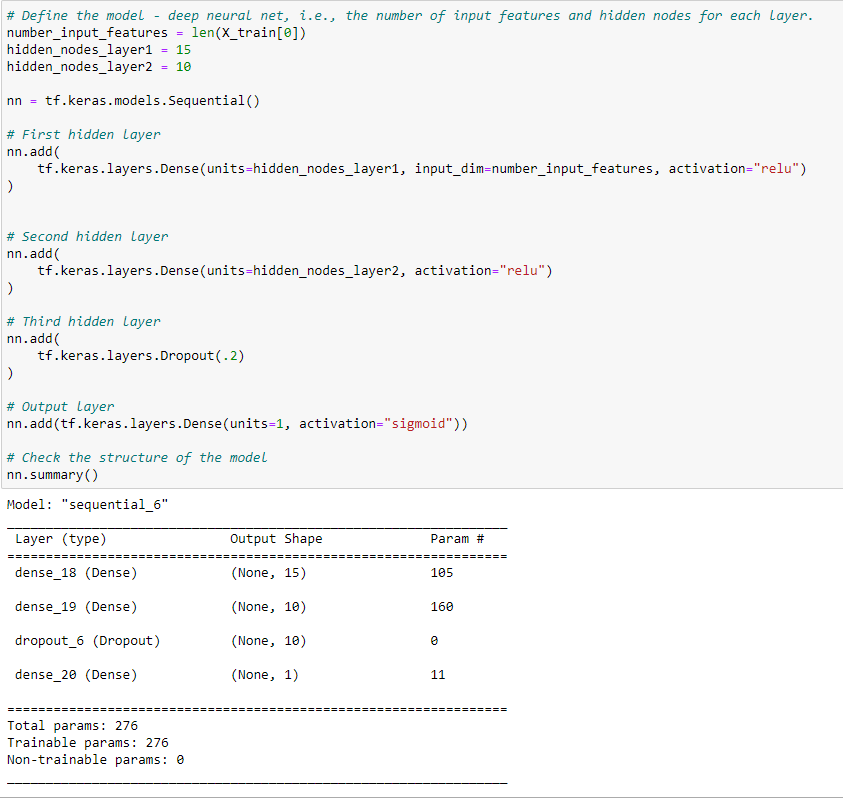Click the Check structure comment line

(x=135, y=457)
